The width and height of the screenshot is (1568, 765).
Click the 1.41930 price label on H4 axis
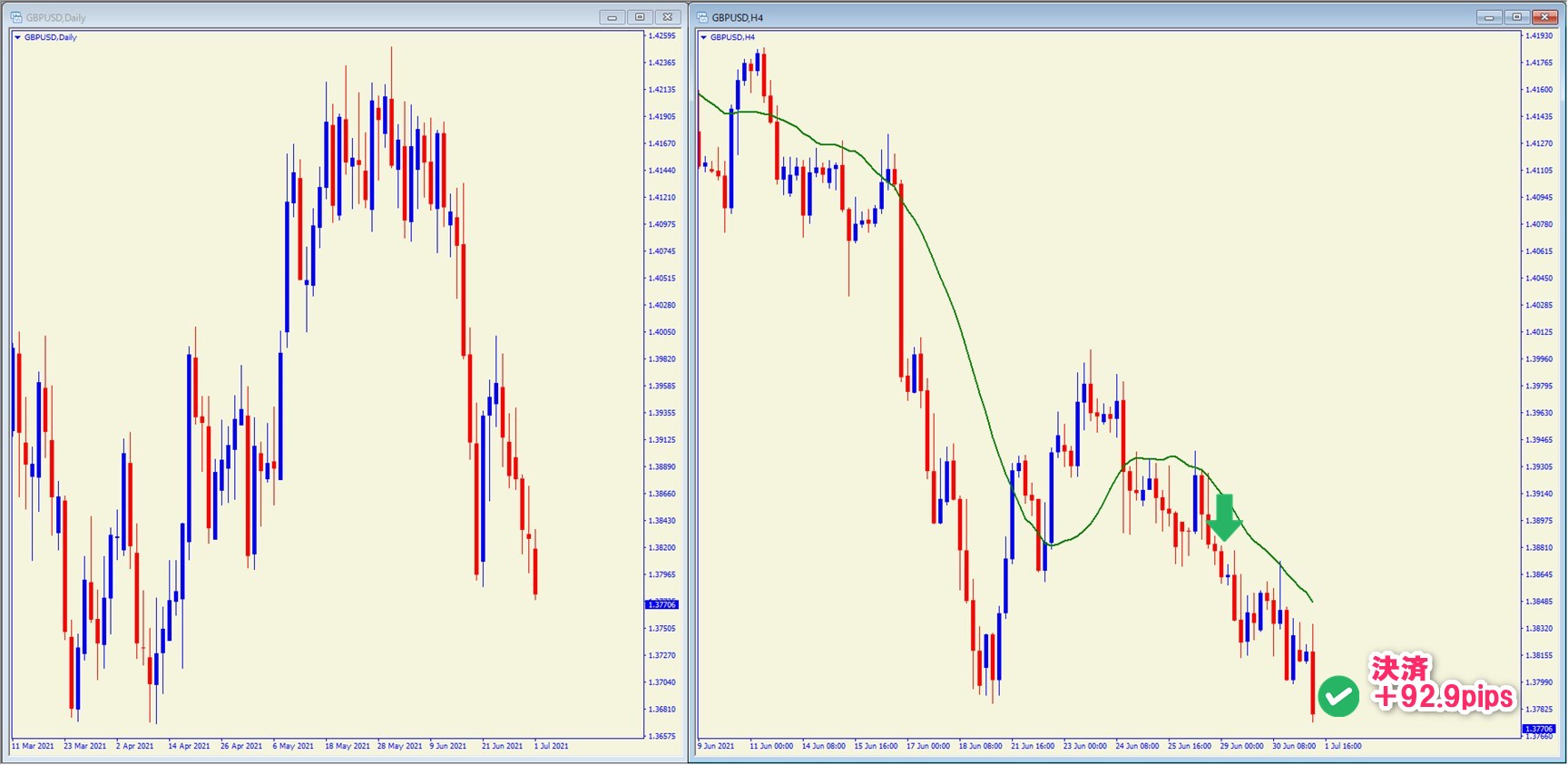pos(1539,36)
